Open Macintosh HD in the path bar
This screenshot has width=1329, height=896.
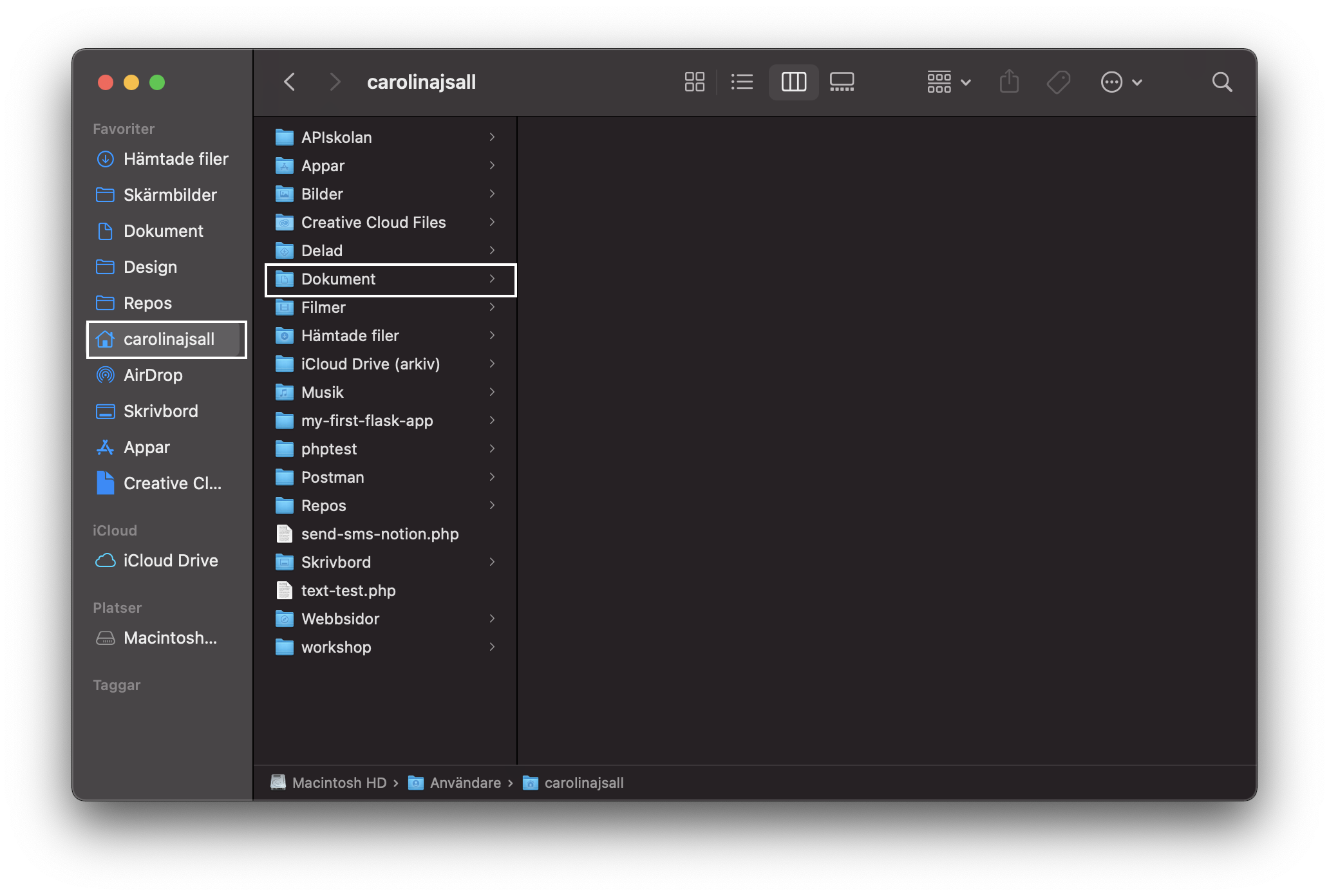(340, 783)
